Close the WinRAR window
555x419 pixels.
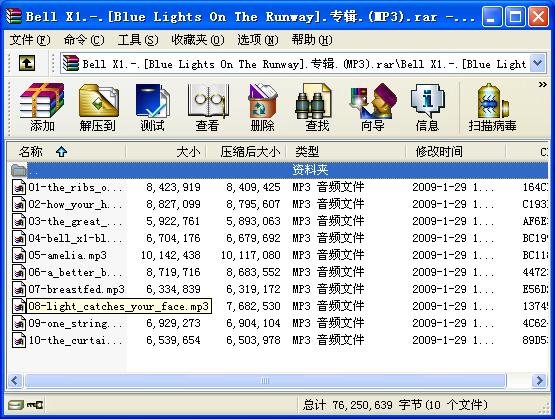click(x=538, y=17)
